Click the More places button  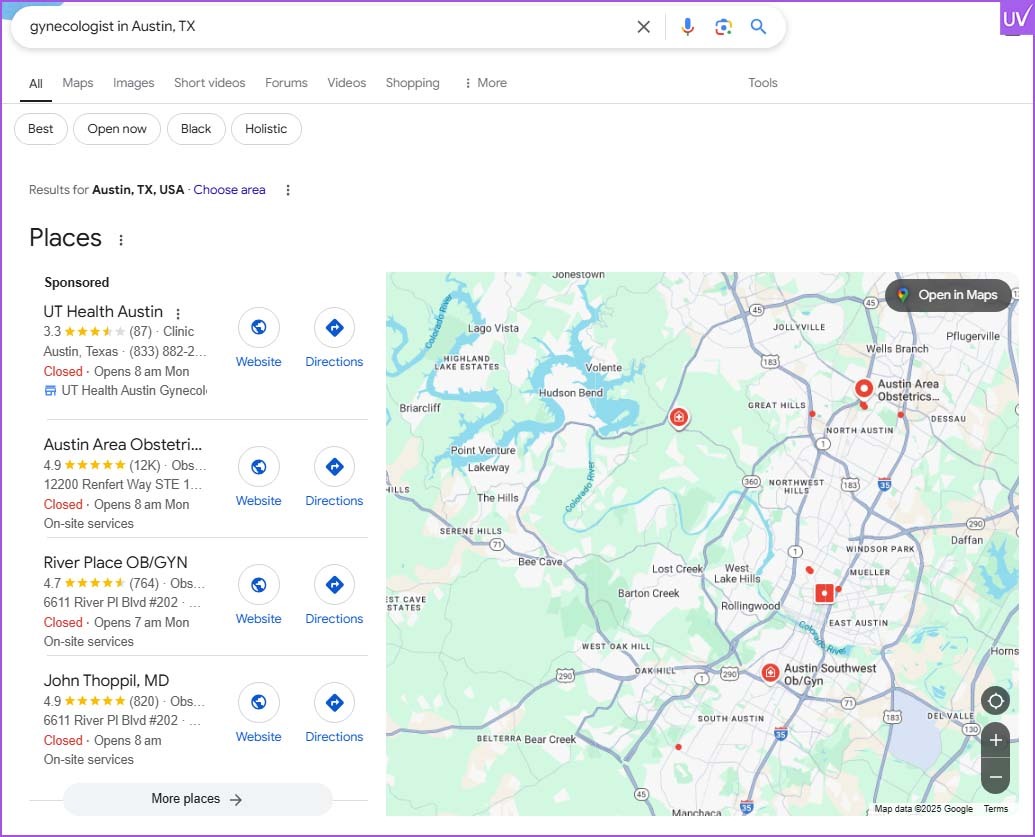(197, 799)
